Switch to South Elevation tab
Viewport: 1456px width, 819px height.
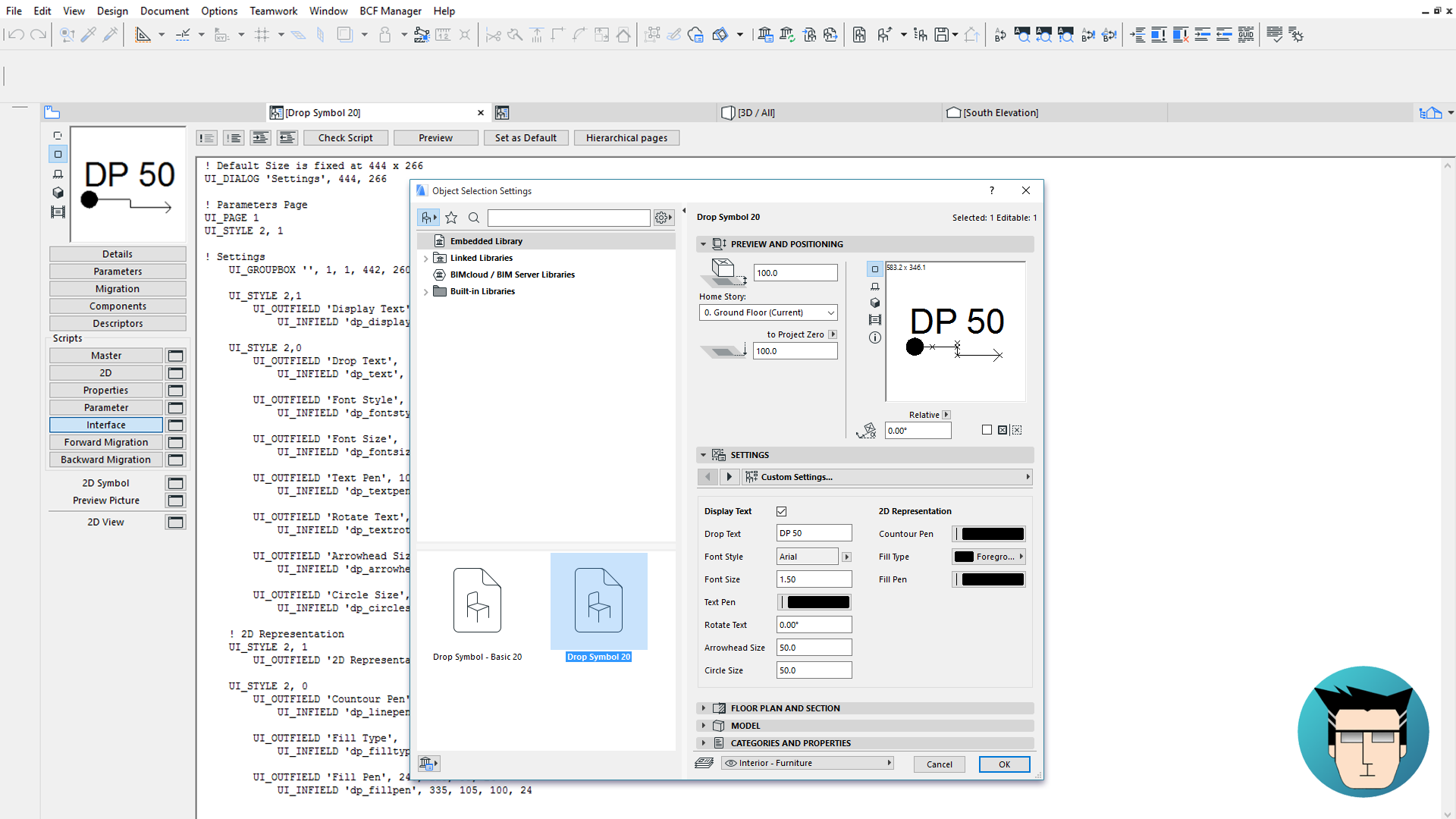[x=999, y=113]
